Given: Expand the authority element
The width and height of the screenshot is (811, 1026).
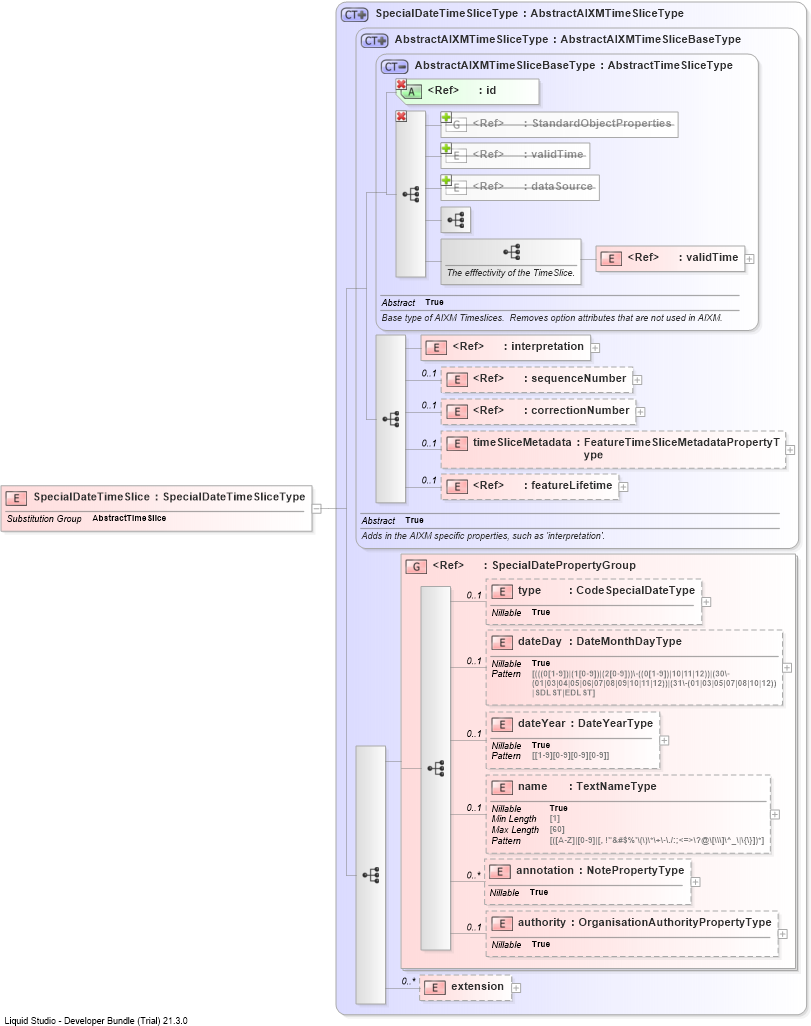Looking at the screenshot, I should (783, 934).
